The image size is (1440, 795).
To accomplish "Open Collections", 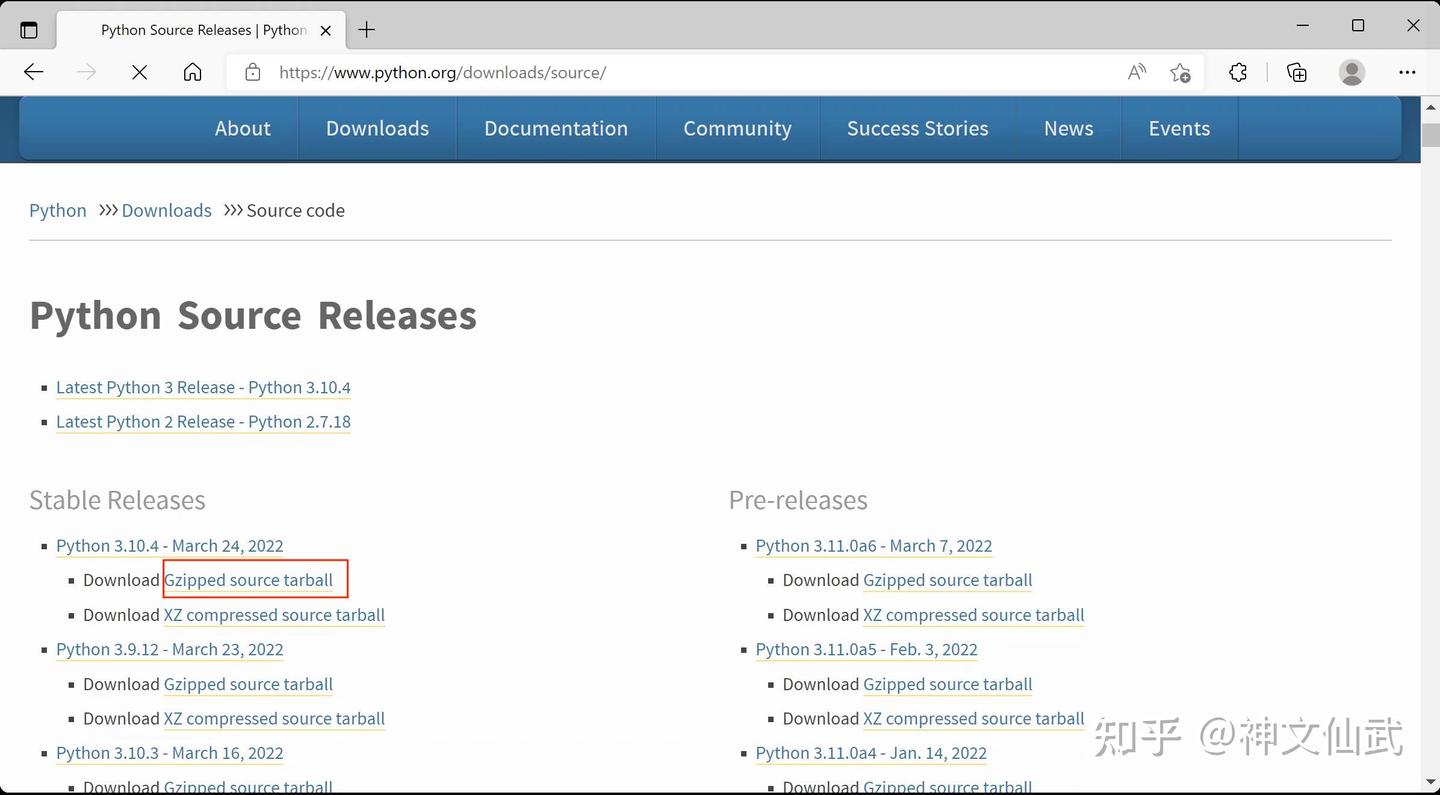I will (x=1296, y=72).
